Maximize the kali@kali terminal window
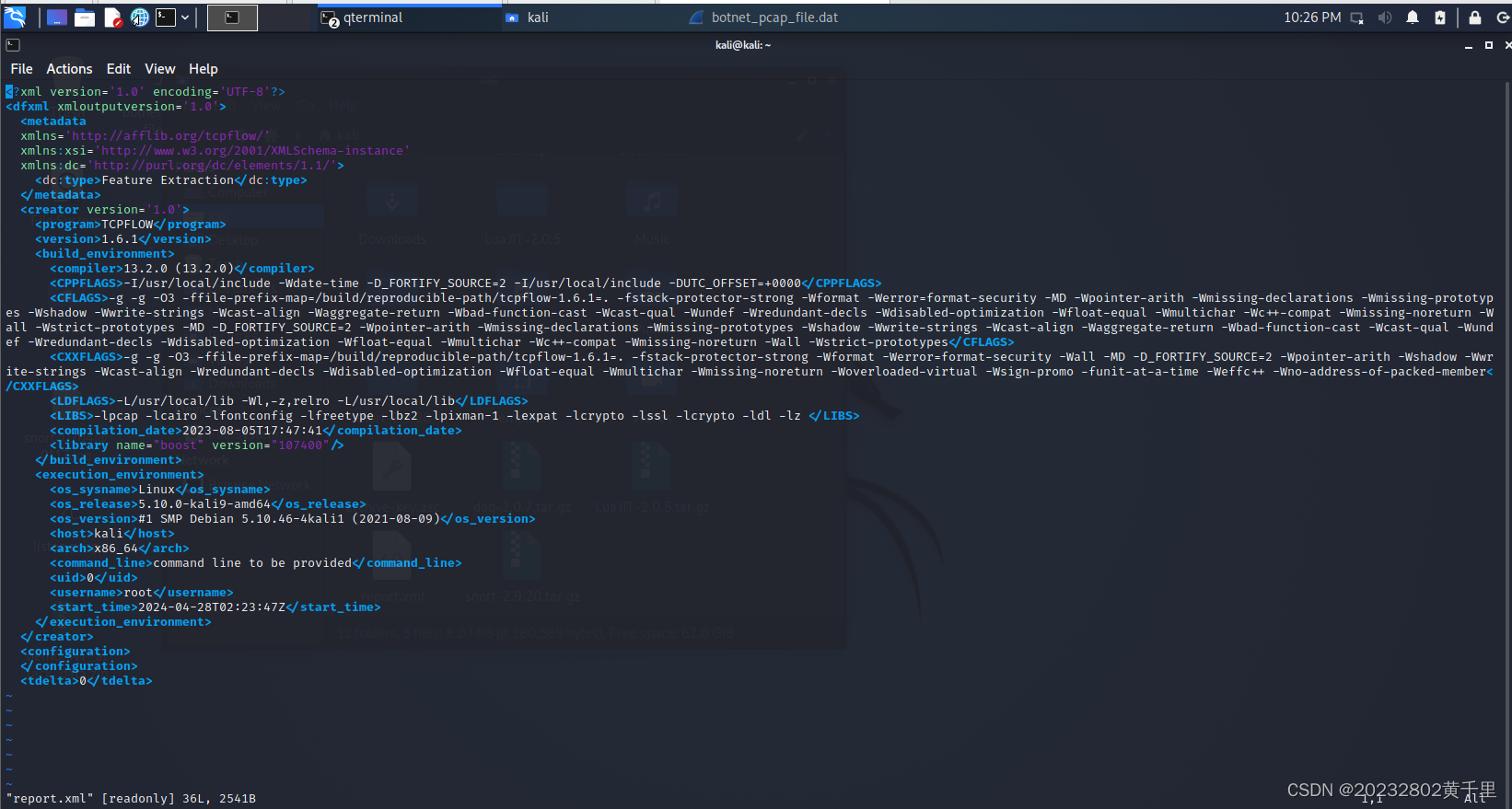This screenshot has width=1512, height=809. pos(1489,45)
